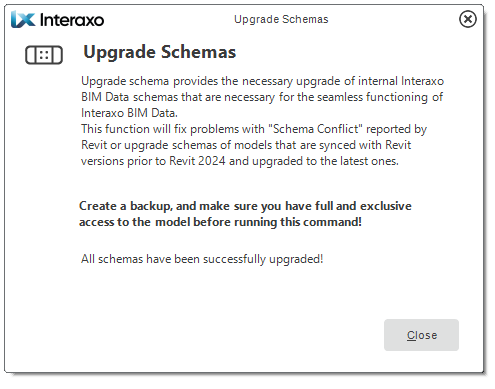
Task: Click the "All schemas have been successfully upgraded!" message
Action: click(202, 259)
